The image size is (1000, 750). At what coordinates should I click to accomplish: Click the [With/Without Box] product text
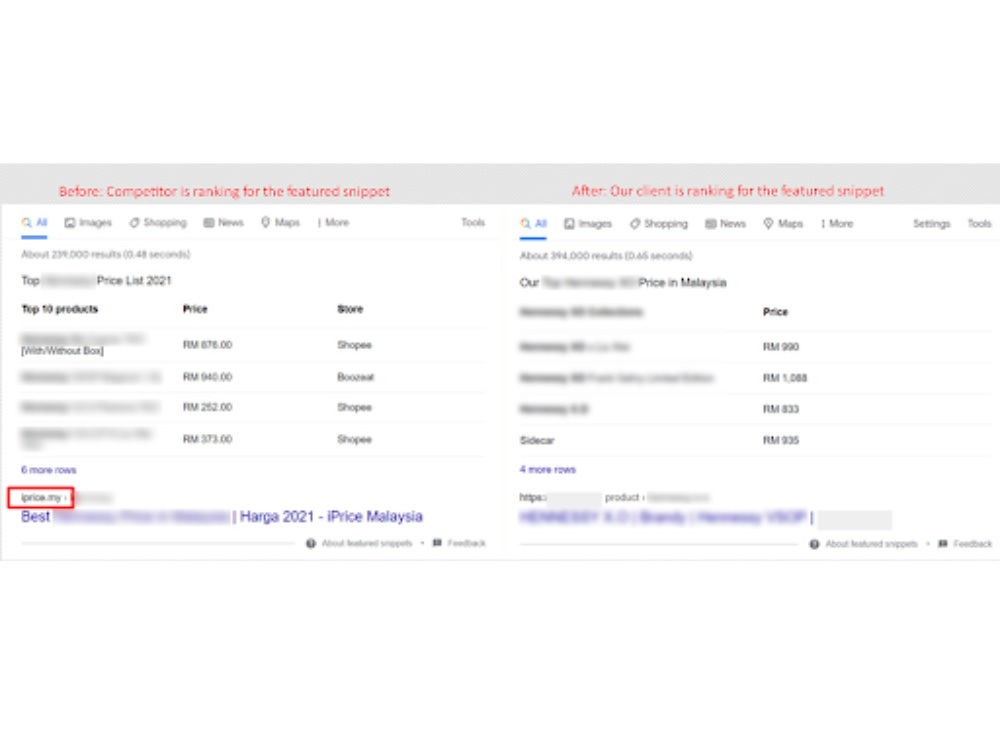(62, 351)
